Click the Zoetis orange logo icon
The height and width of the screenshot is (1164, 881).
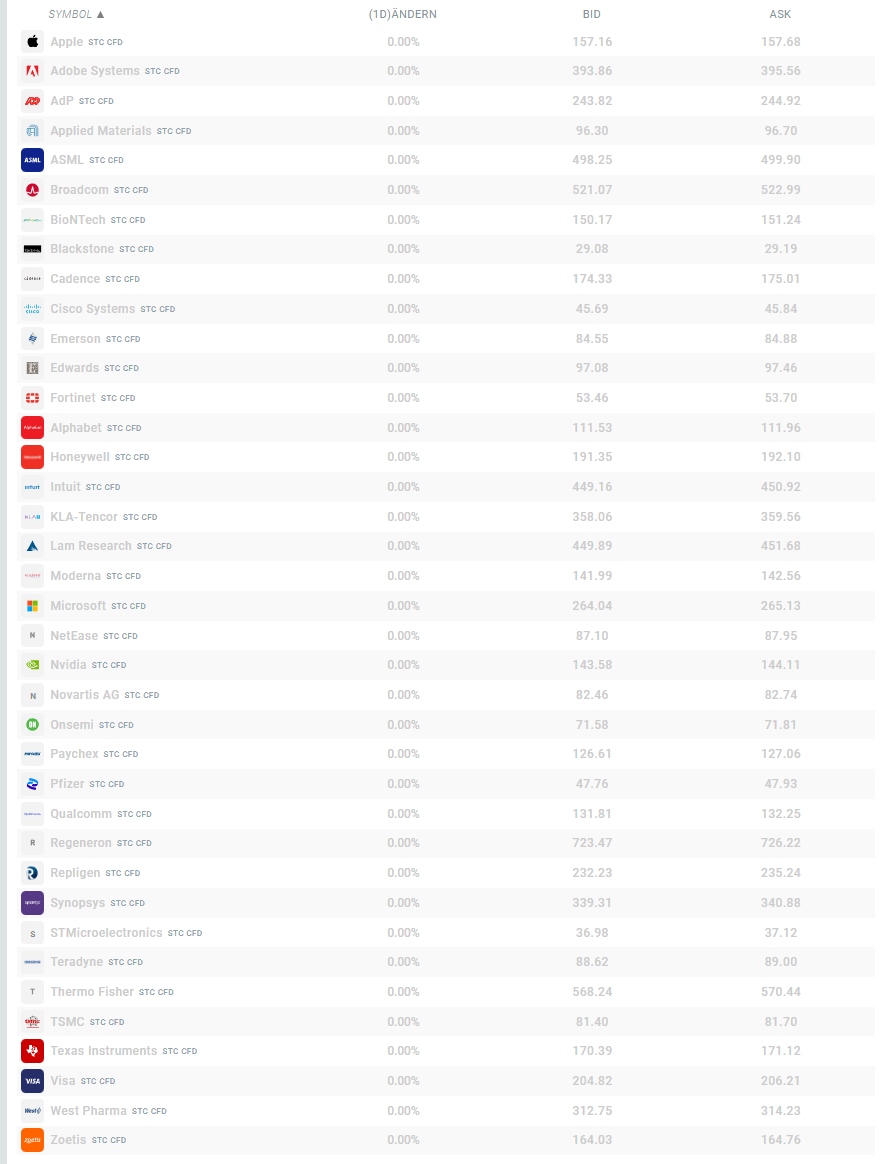(x=32, y=1140)
